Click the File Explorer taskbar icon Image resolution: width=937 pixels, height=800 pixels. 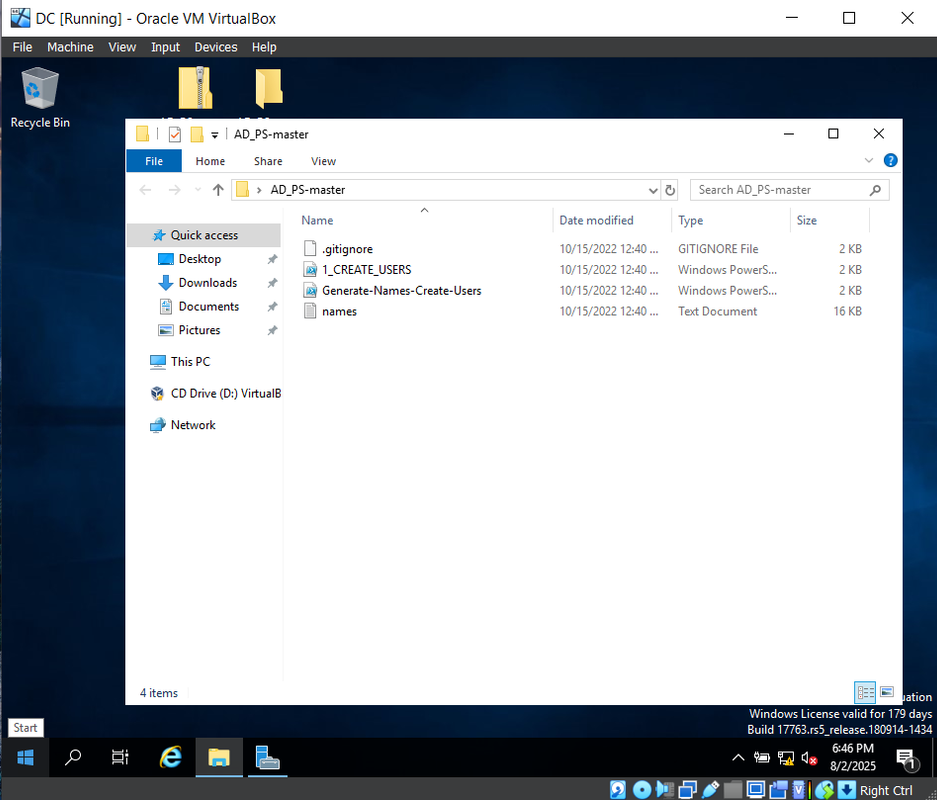(x=219, y=758)
